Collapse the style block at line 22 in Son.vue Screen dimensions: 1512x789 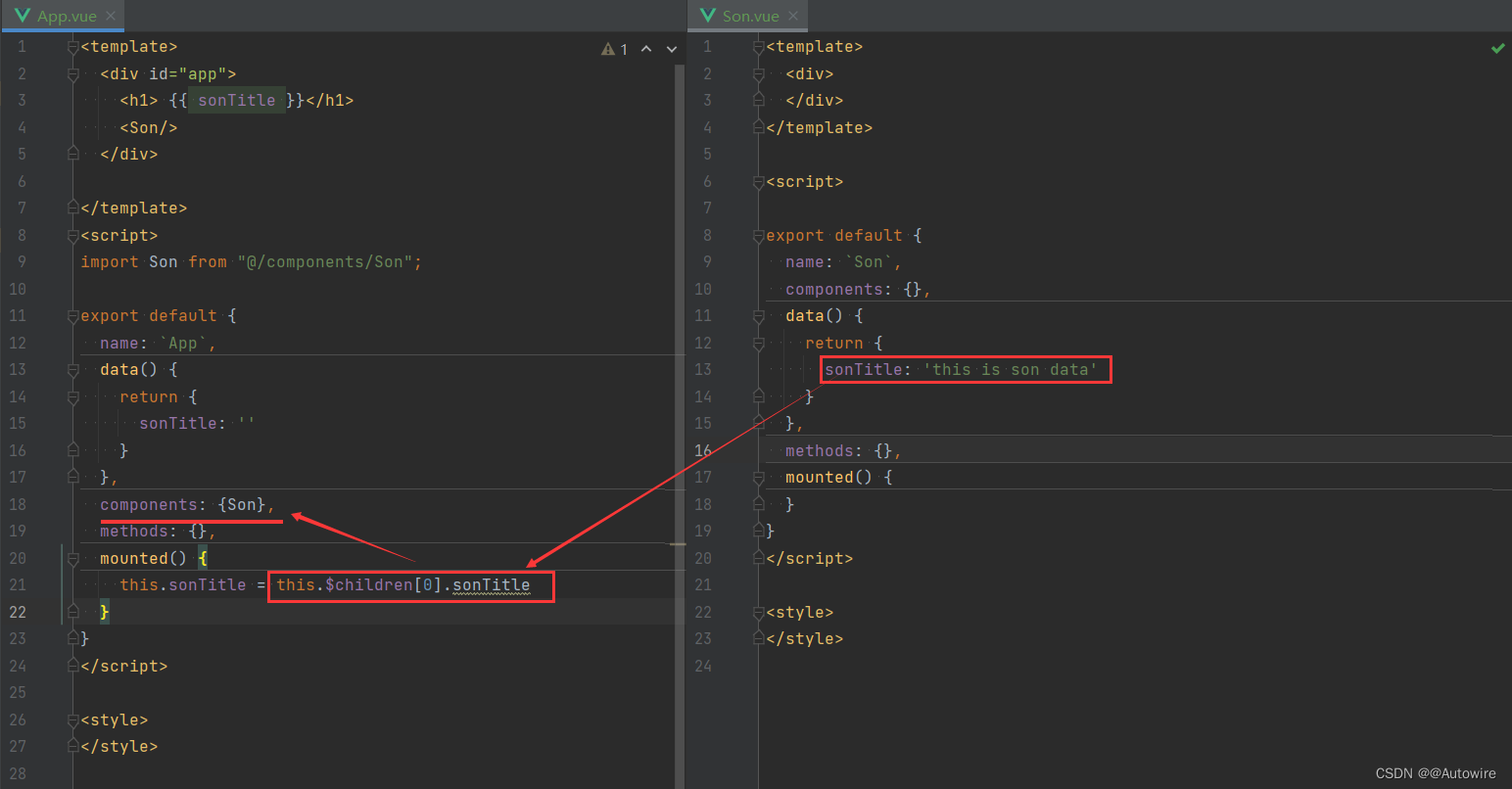[x=759, y=612]
